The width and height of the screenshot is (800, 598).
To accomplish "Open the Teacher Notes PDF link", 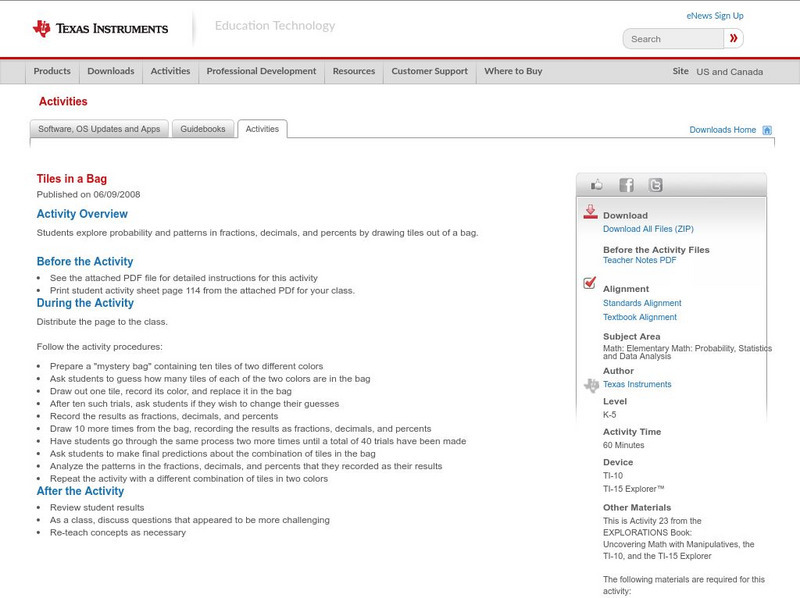I will (639, 260).
